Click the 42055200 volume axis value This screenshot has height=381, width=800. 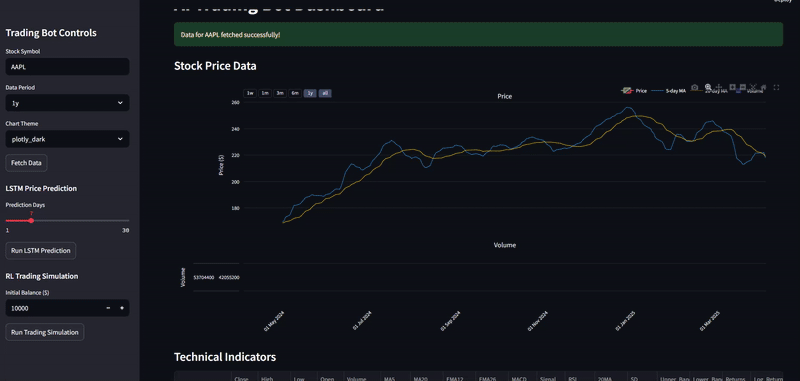coord(229,277)
